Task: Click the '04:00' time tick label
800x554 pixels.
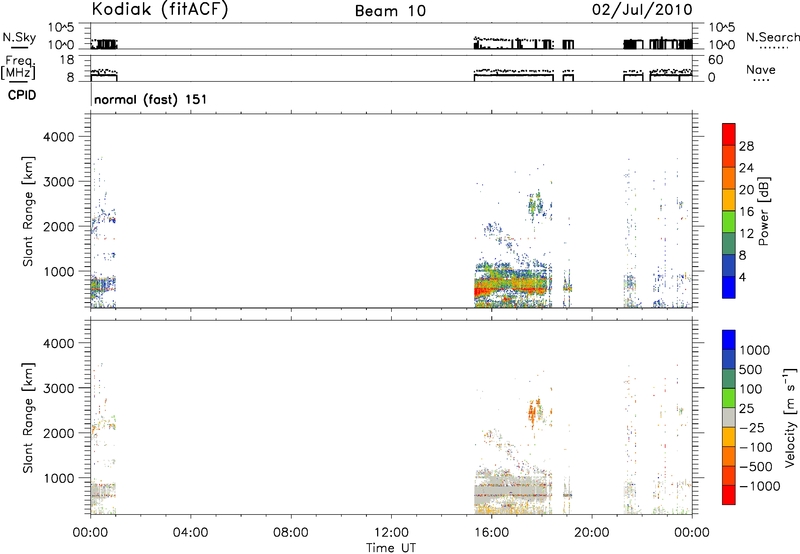Action: [190, 533]
